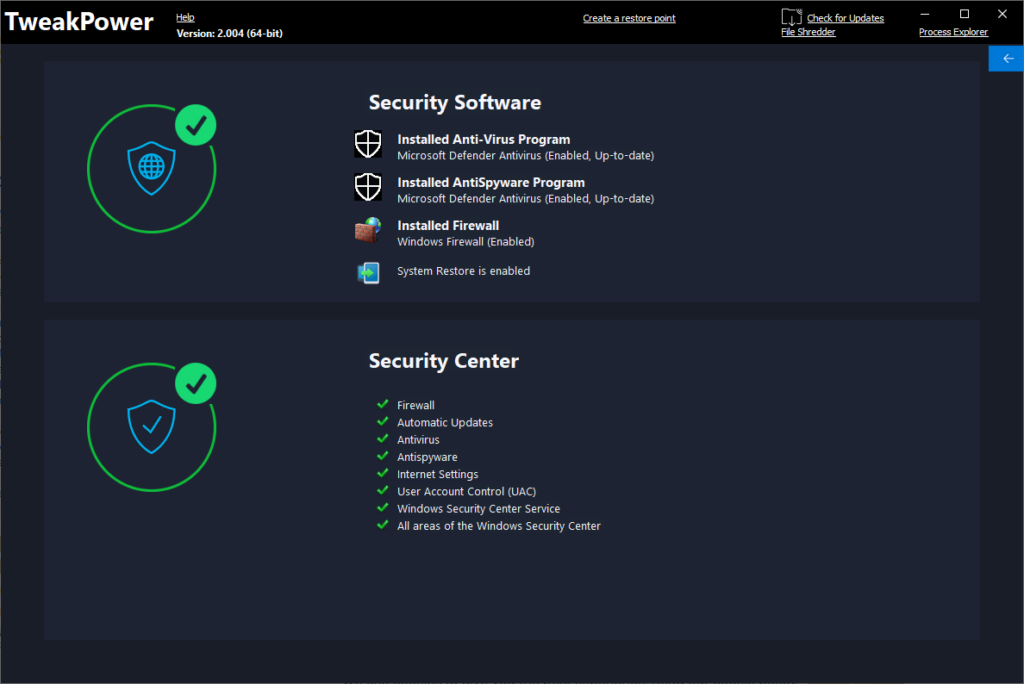The height and width of the screenshot is (684, 1024).
Task: Click the green check badge on Security Center
Action: pos(196,383)
